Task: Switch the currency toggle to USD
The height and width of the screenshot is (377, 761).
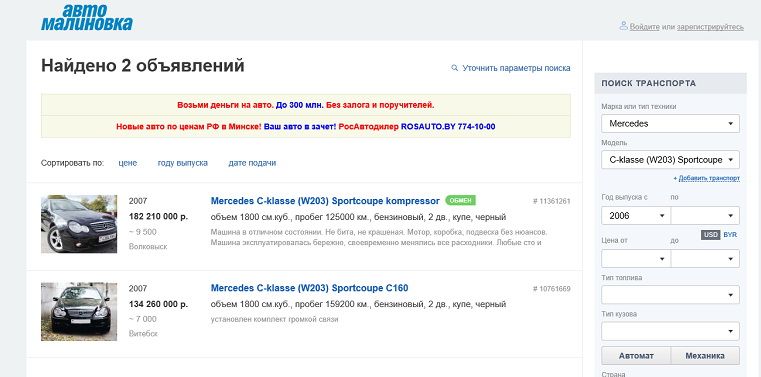Action: (711, 235)
